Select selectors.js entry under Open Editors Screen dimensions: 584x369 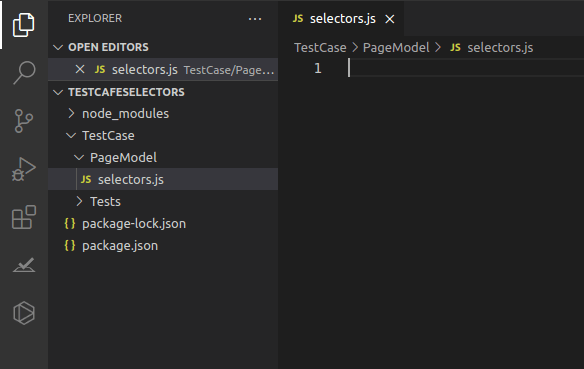click(163, 69)
